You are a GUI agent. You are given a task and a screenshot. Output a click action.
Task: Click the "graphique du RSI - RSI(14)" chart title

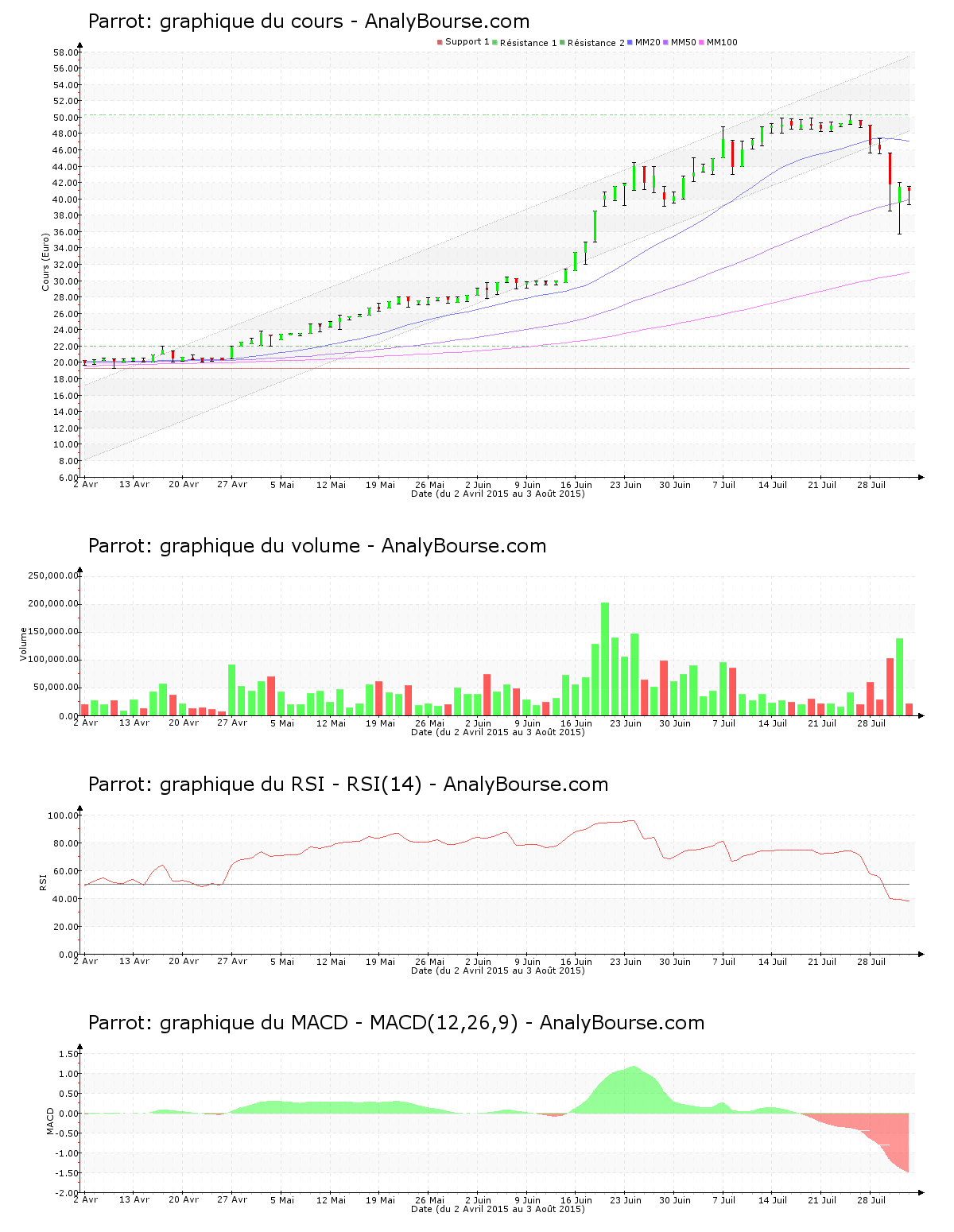(x=291, y=785)
